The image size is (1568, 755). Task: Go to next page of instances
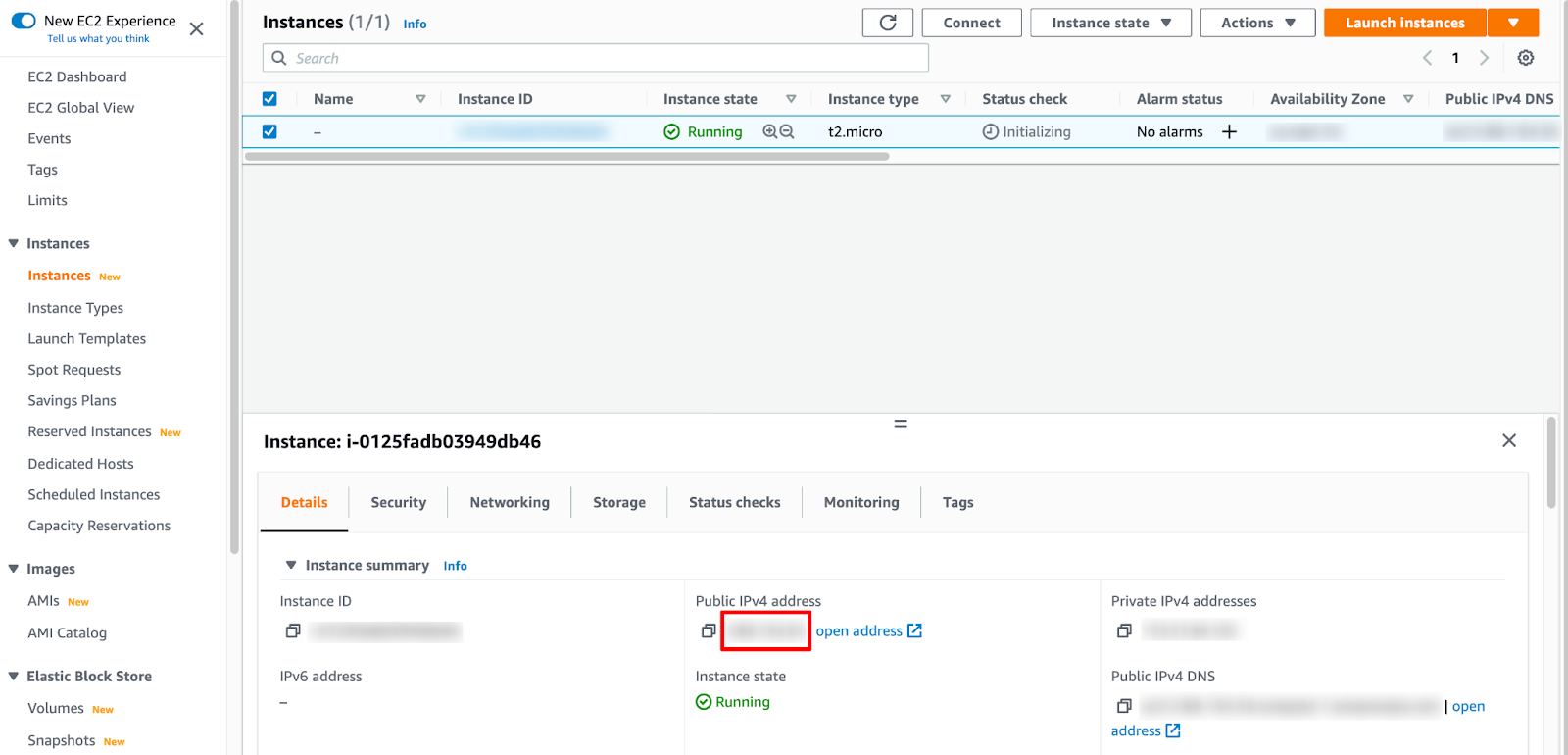point(1484,58)
